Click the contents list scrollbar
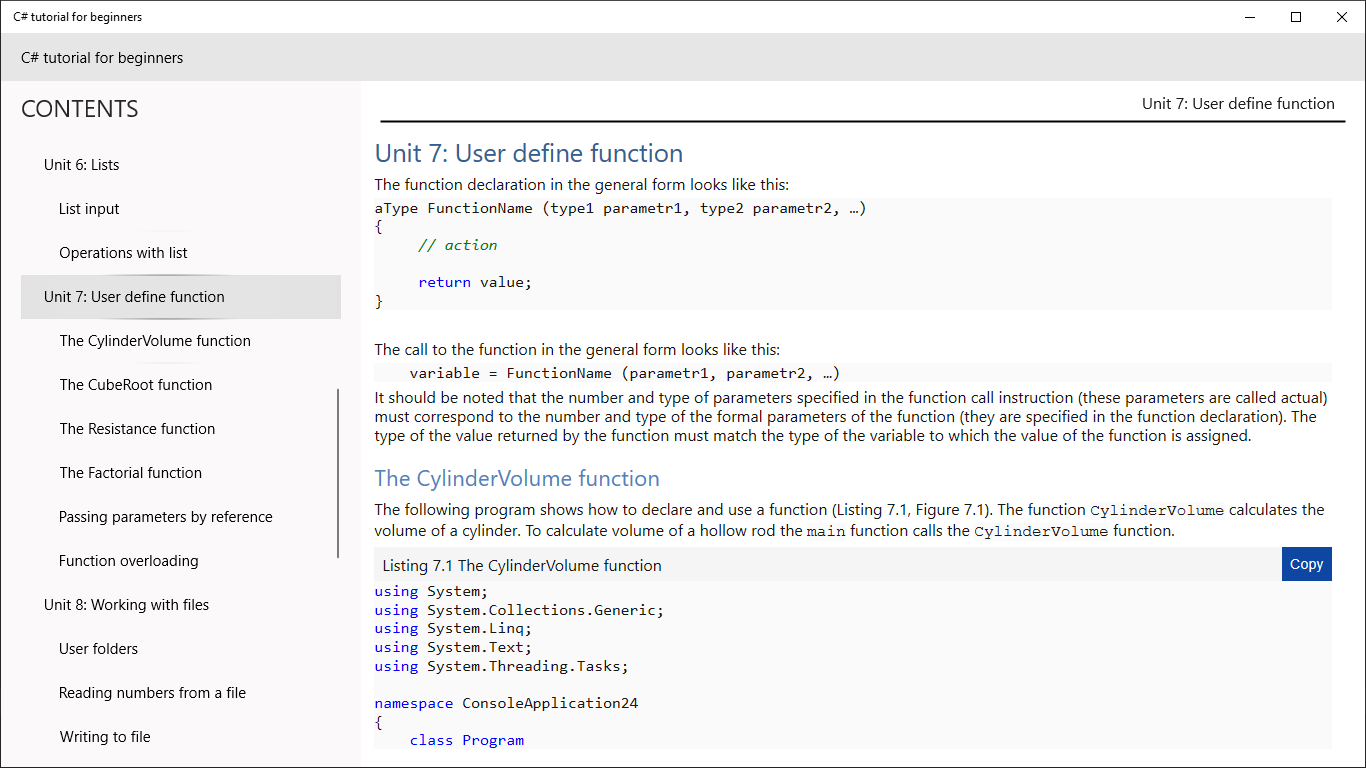 coord(338,473)
